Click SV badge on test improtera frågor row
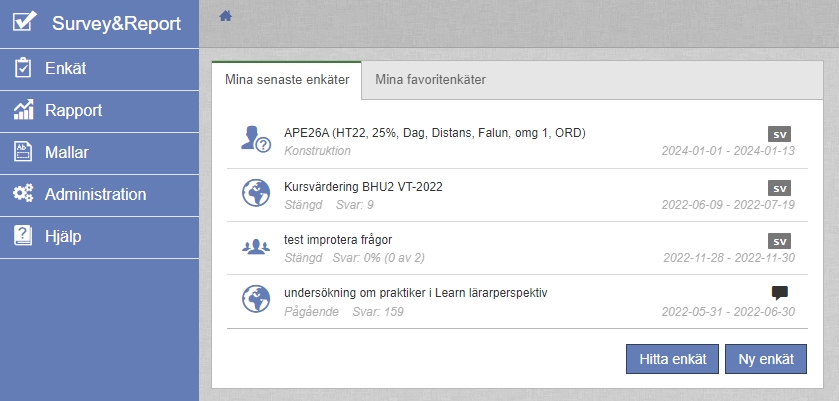 780,240
